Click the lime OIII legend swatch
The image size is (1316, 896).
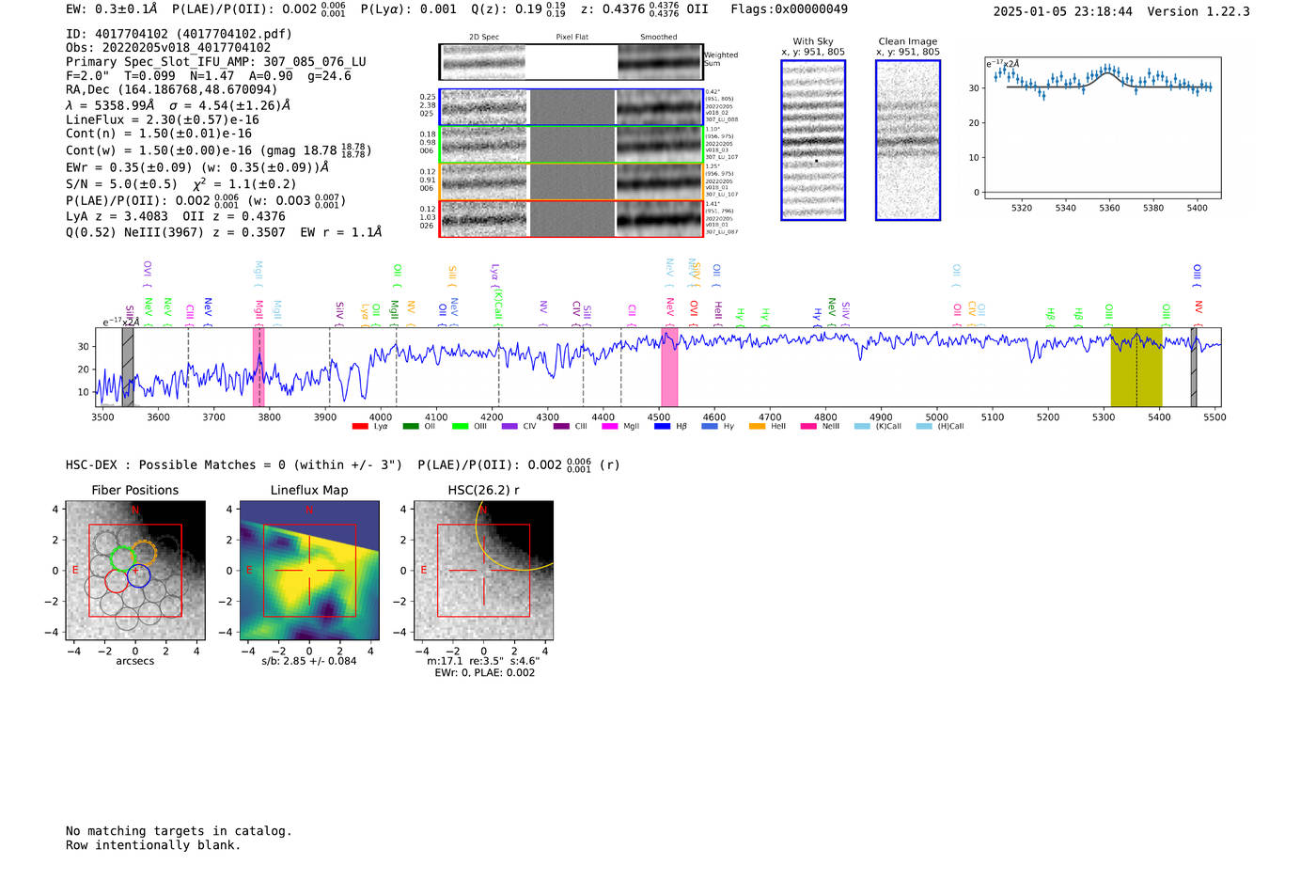[460, 427]
